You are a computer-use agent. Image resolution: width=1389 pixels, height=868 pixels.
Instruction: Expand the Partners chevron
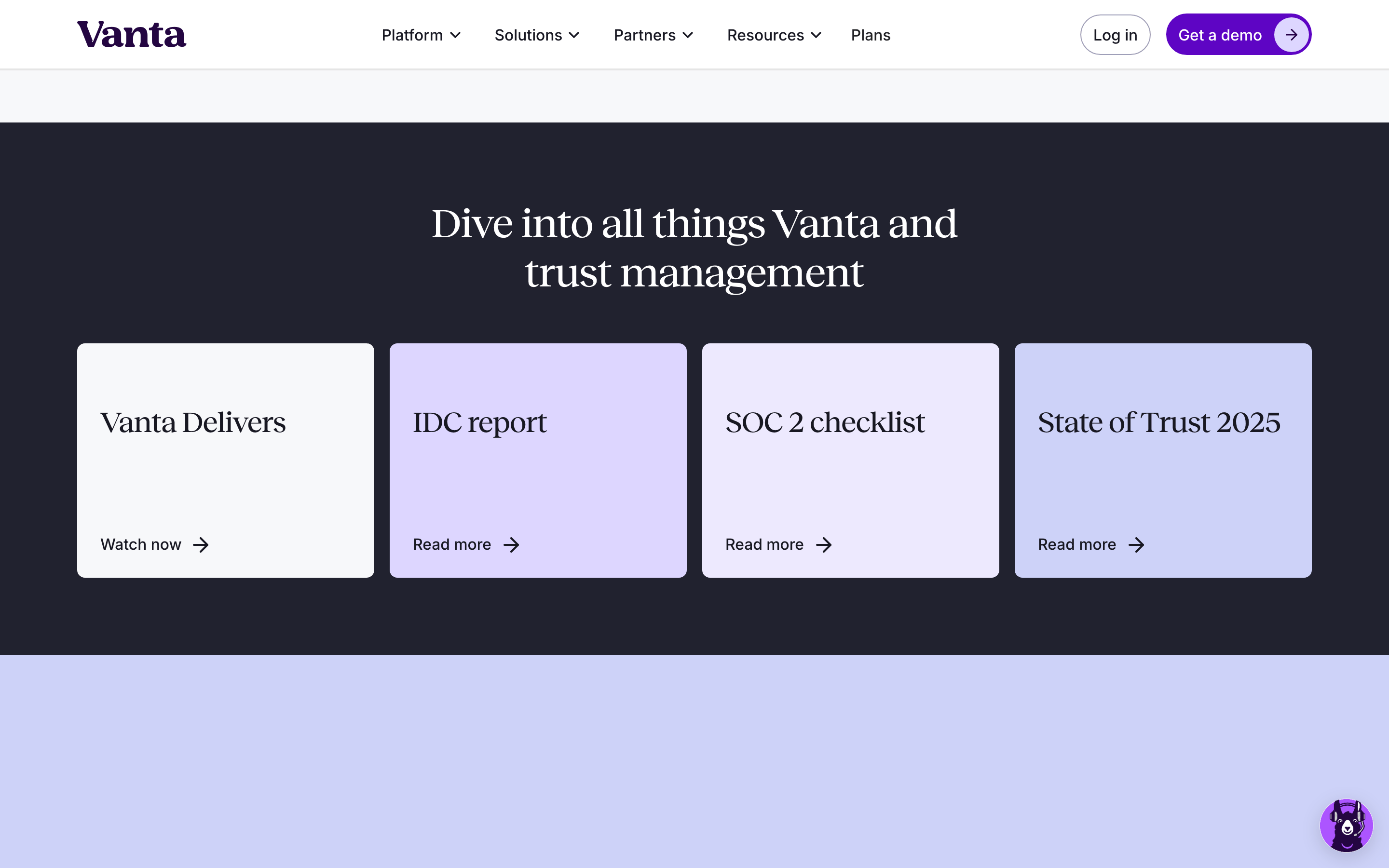[688, 36]
